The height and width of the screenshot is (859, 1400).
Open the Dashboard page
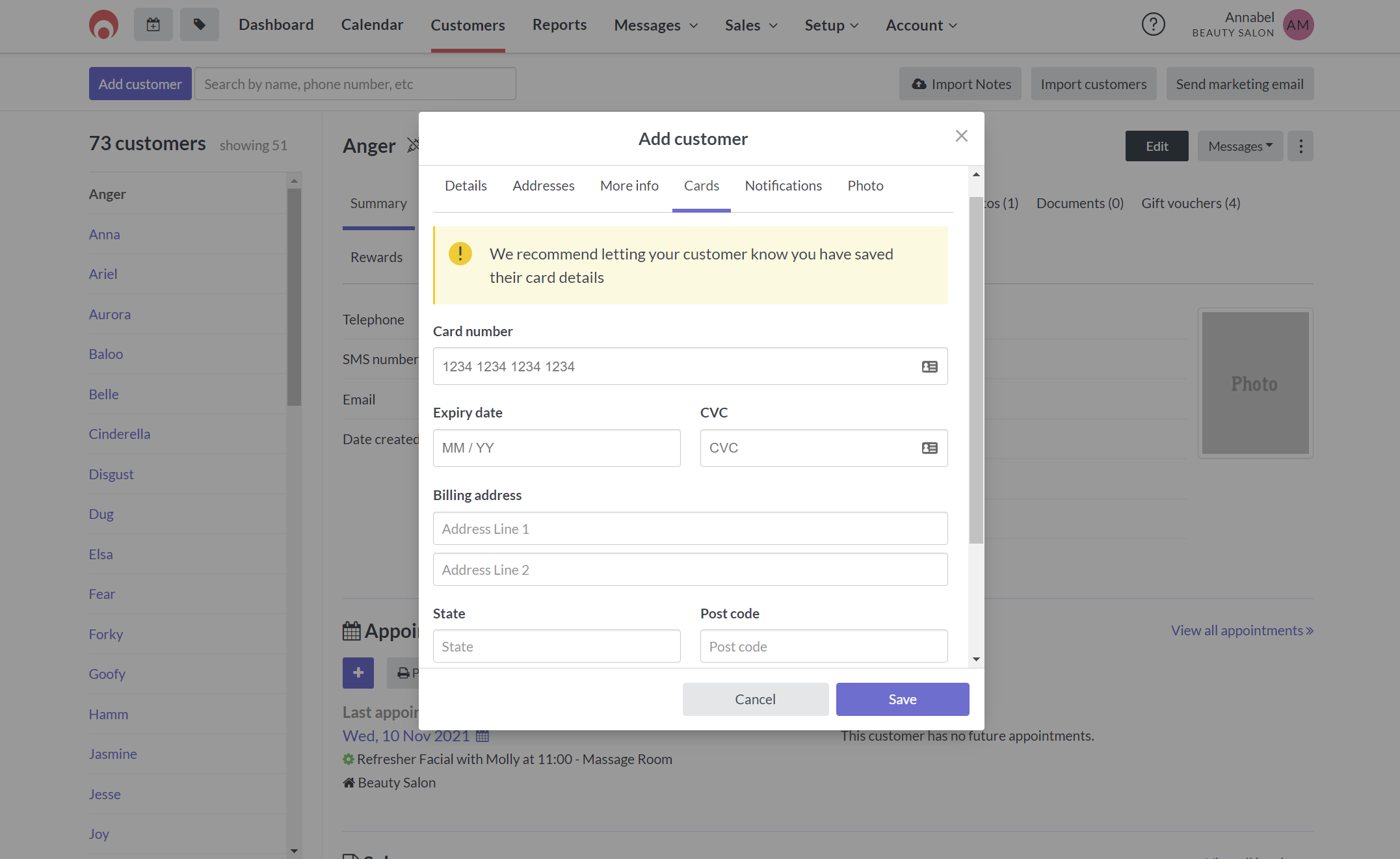(x=276, y=25)
